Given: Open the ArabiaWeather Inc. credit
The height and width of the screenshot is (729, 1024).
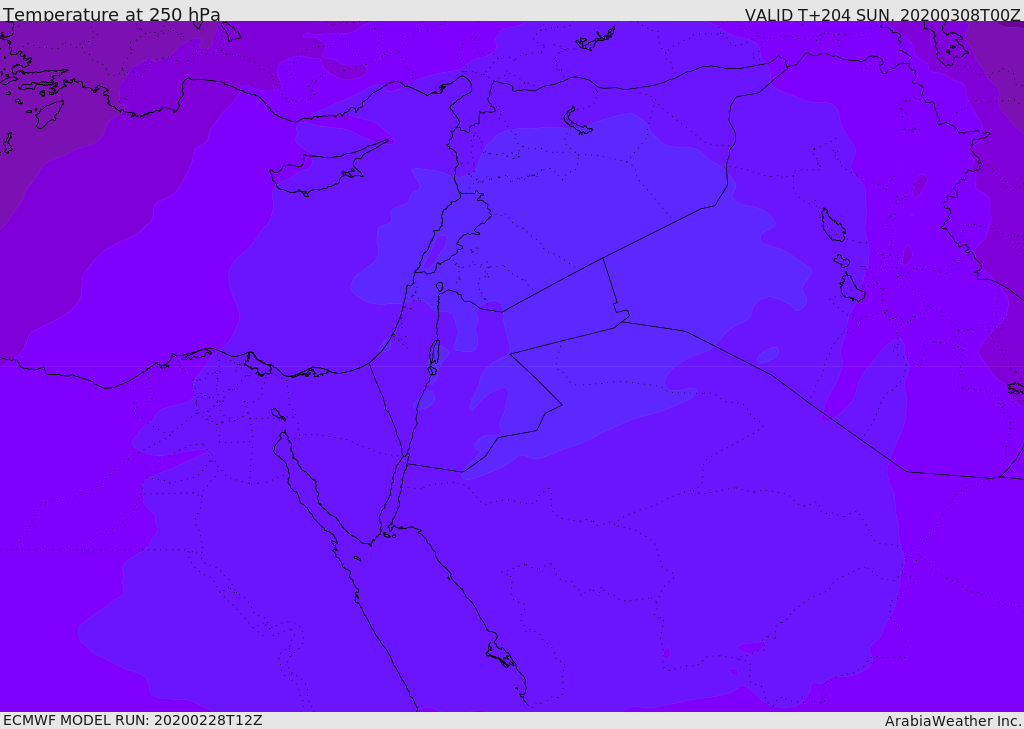Looking at the screenshot, I should pos(953,721).
